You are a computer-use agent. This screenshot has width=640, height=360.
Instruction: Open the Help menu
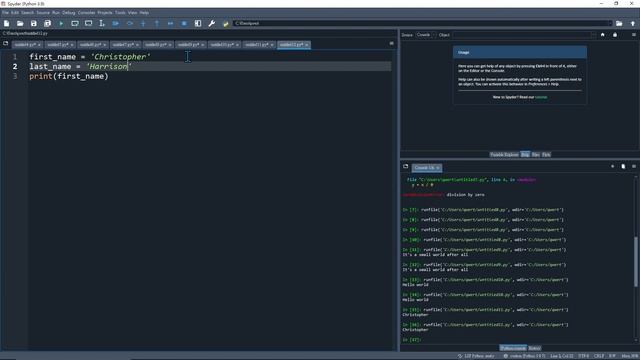coord(144,13)
